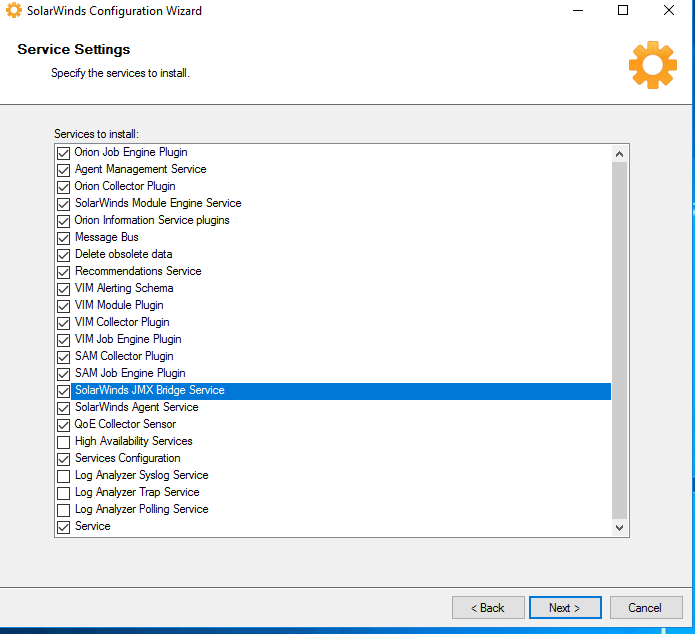This screenshot has width=695, height=634.
Task: Toggle VIM Module Plugin checkbox
Action: pos(63,306)
